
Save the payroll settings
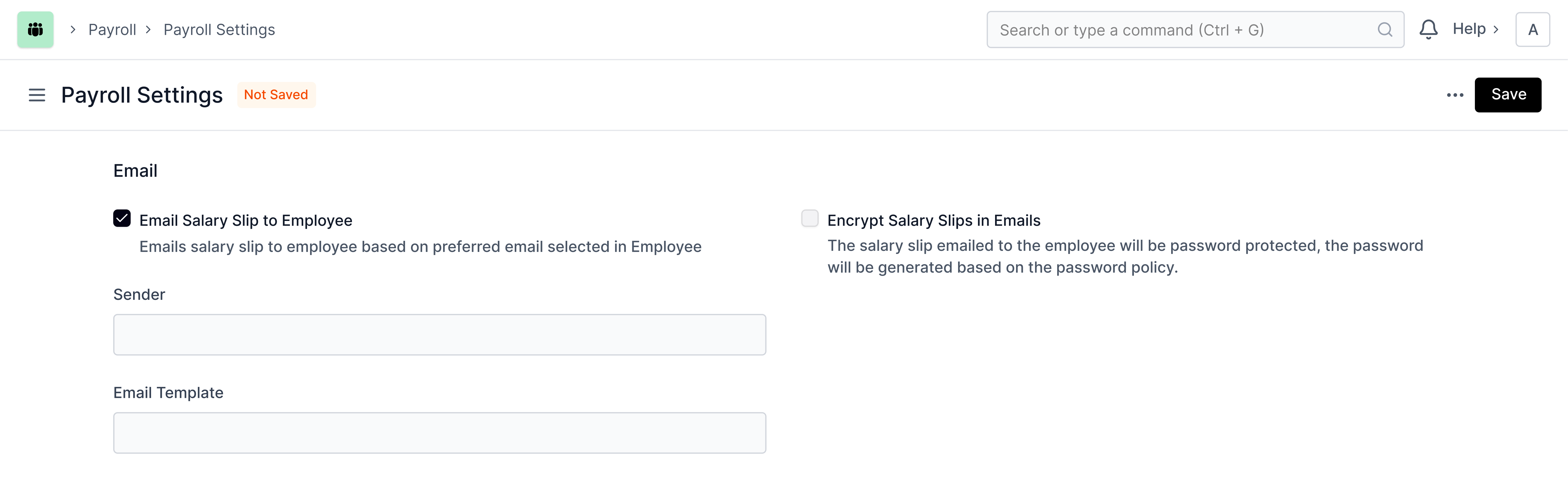[1508, 95]
